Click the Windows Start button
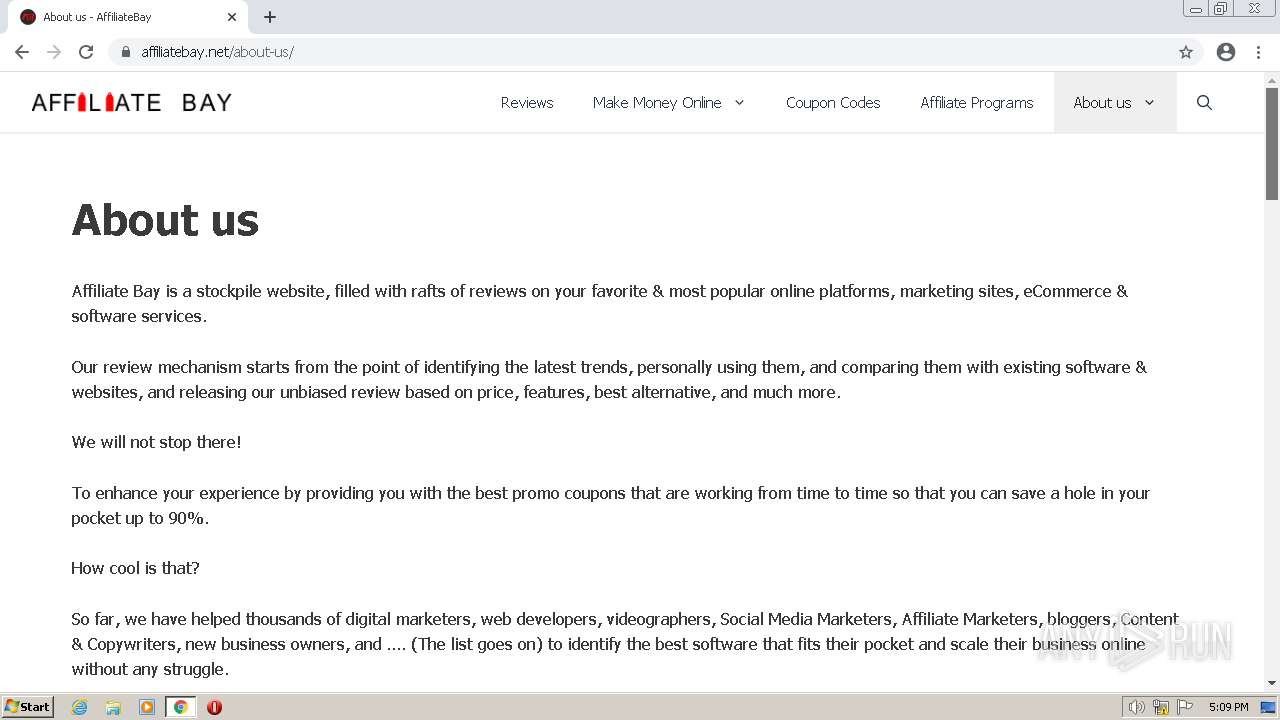1280x720 pixels. tap(28, 707)
